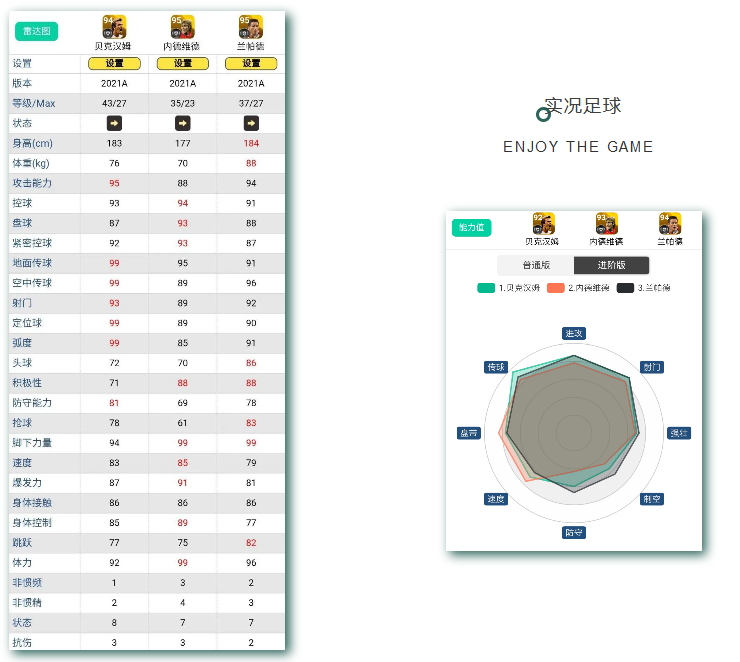Open 内德维德 player card in table header
The image size is (740, 662).
pyautogui.click(x=183, y=27)
